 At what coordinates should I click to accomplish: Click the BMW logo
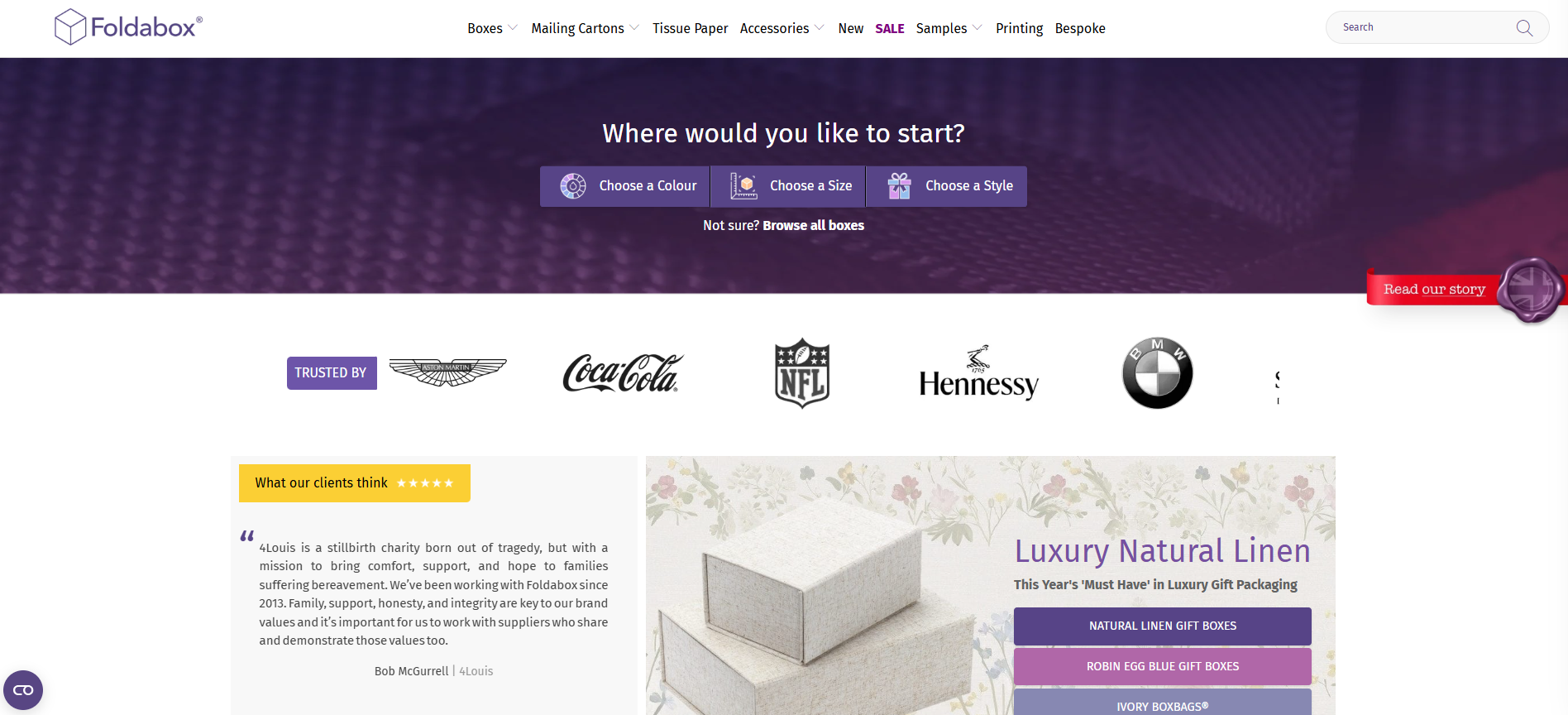point(1157,373)
